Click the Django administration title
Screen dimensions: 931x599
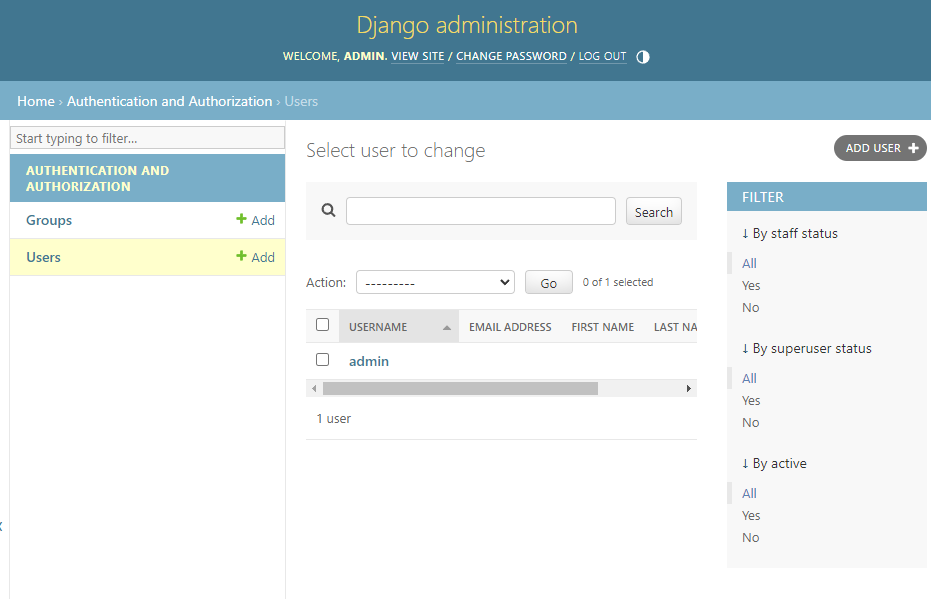coord(467,26)
